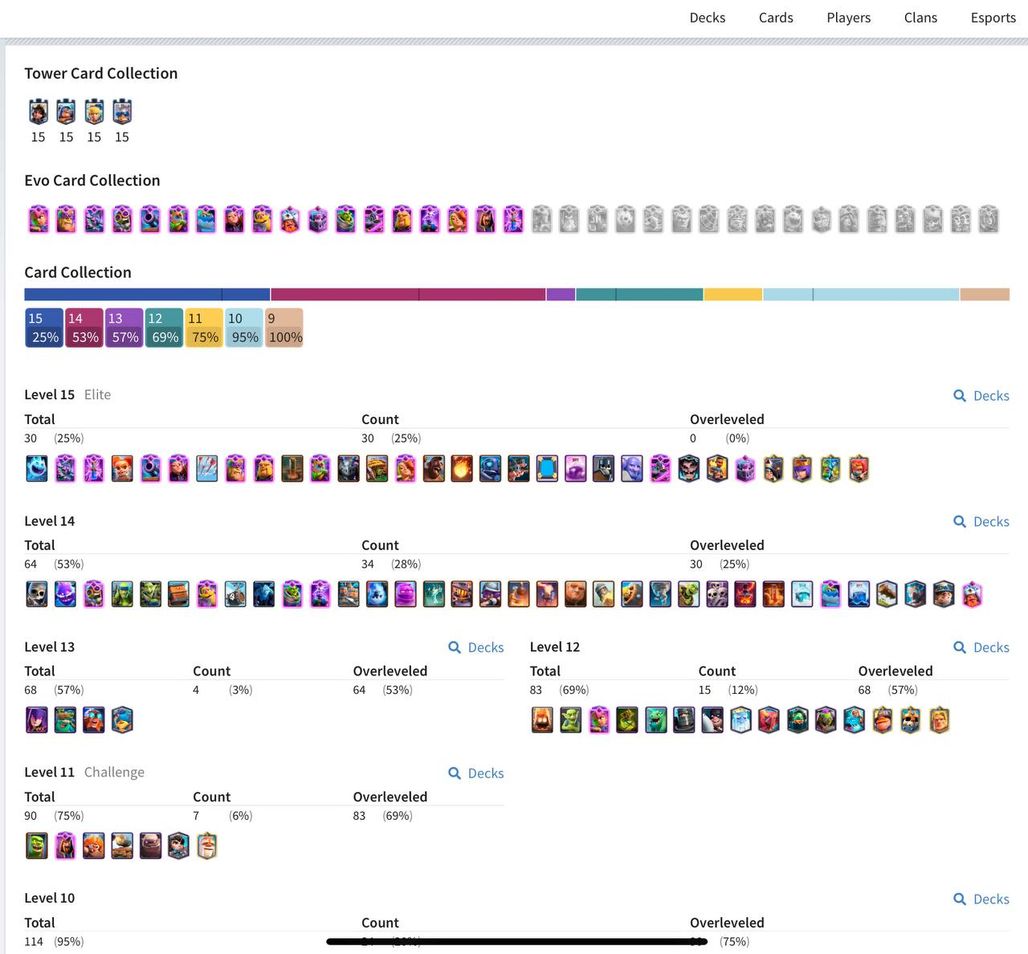Screen dimensions: 1028x954
Task: Click the Fireball card in Level 15
Action: (462, 469)
